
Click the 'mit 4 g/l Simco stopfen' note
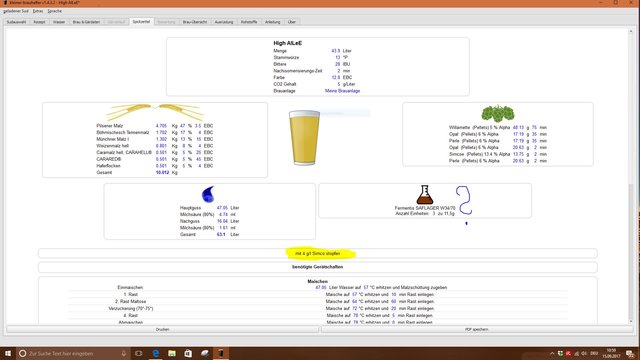pos(318,253)
